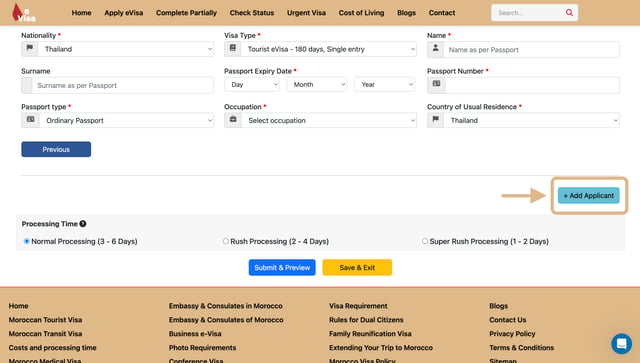
Task: Open Blogs link in the footer
Action: 499,306
